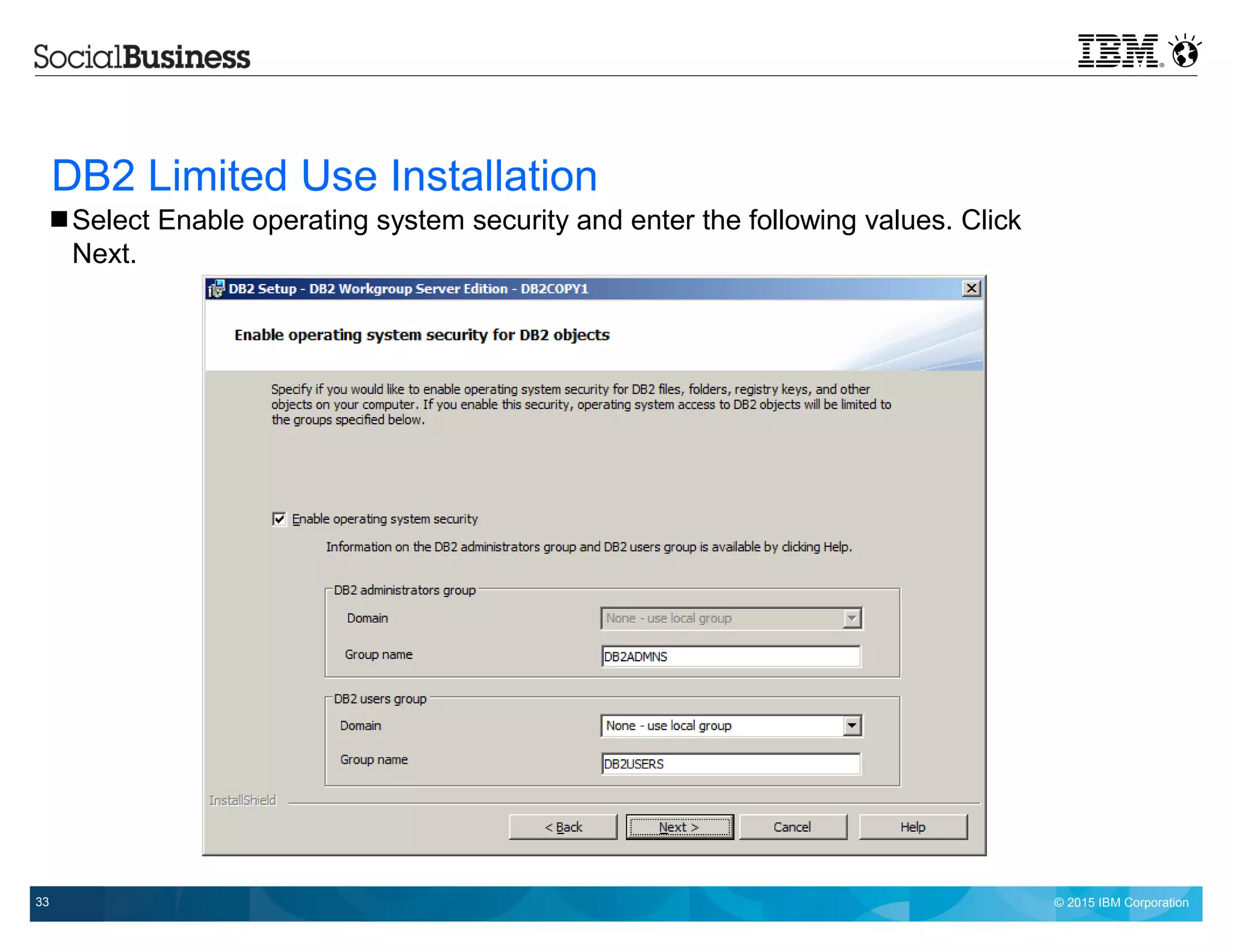Click the 'DB2 administrators group' label
The width and height of the screenshot is (1233, 952).
click(x=405, y=590)
